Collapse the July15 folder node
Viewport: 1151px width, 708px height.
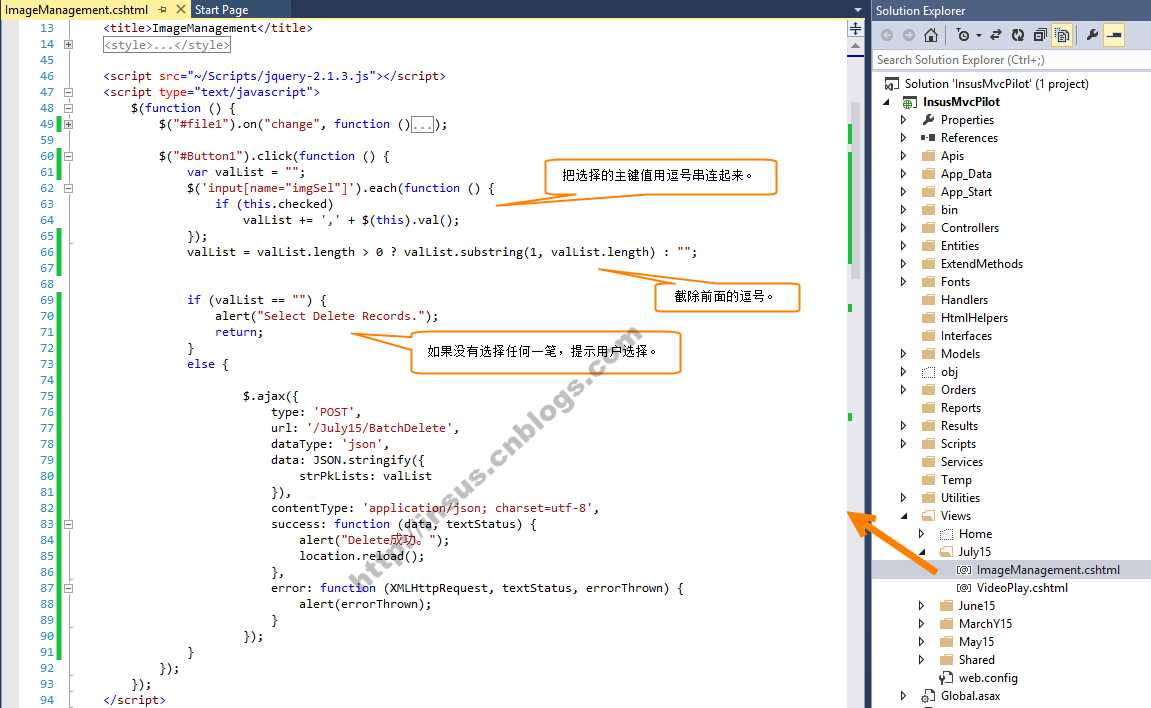(922, 552)
